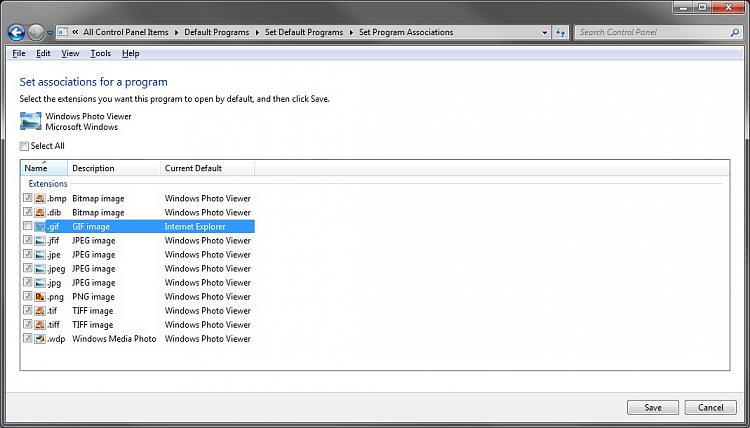Click the .bmp file type icon

click(x=40, y=198)
